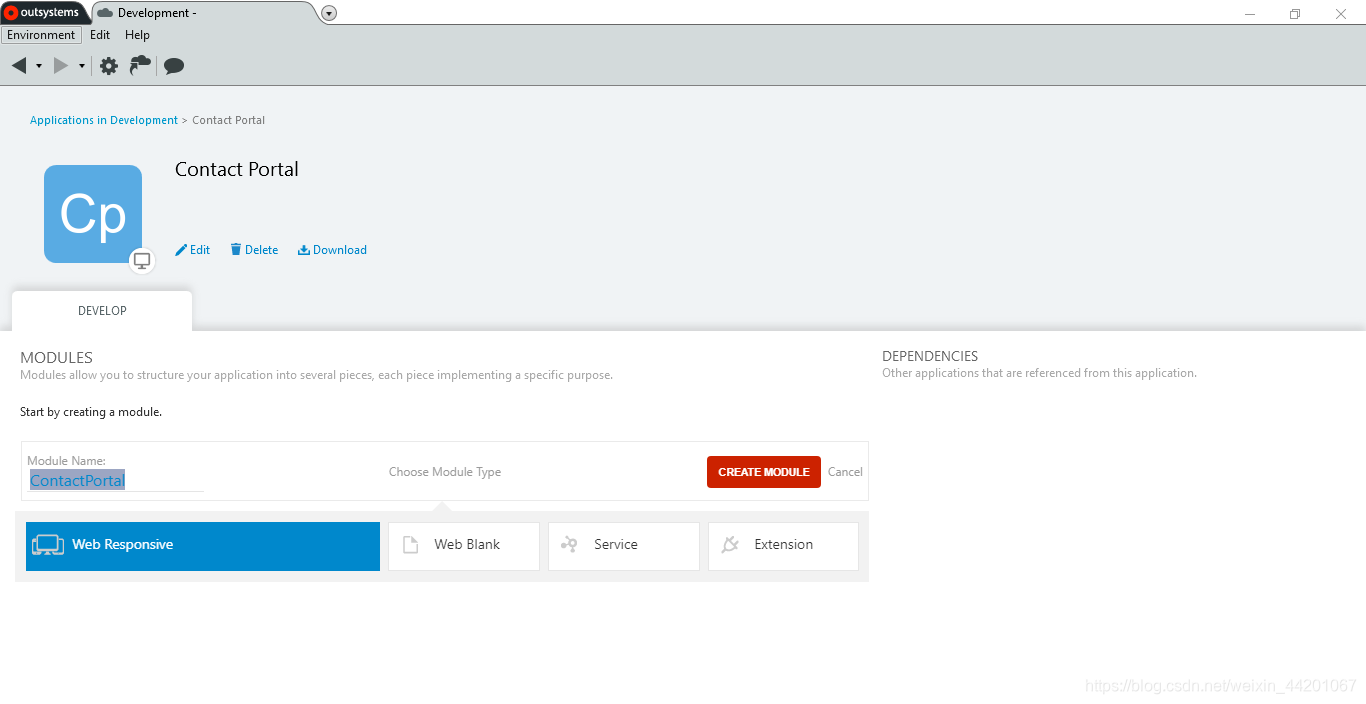The image size is (1366, 704).
Task: Click the Web Blank page icon
Action: 410,545
